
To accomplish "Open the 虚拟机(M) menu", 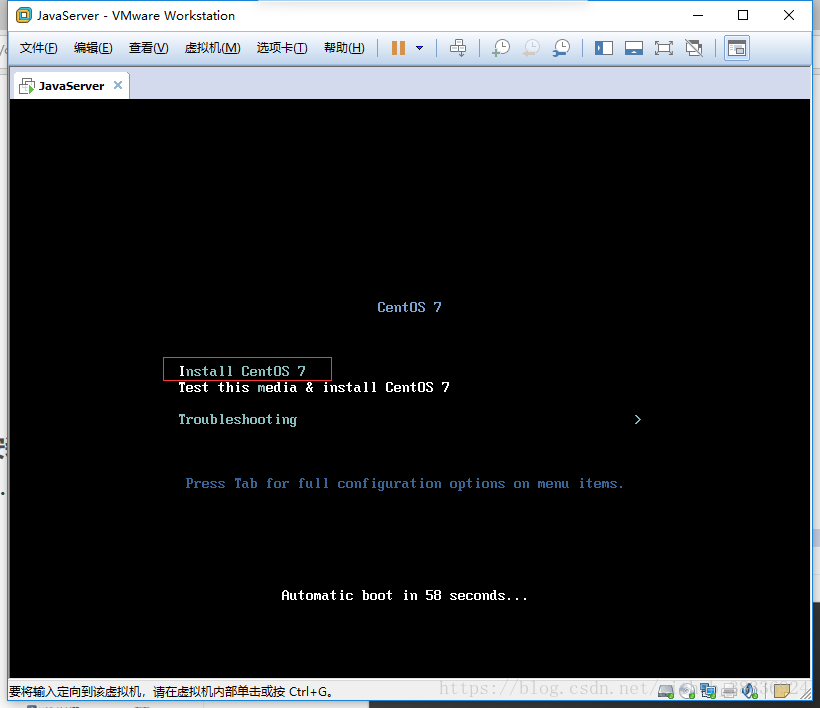I will (212, 48).
